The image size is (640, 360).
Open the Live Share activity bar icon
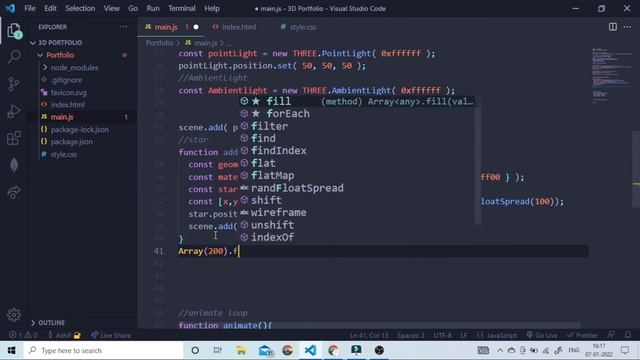click(x=14, y=192)
